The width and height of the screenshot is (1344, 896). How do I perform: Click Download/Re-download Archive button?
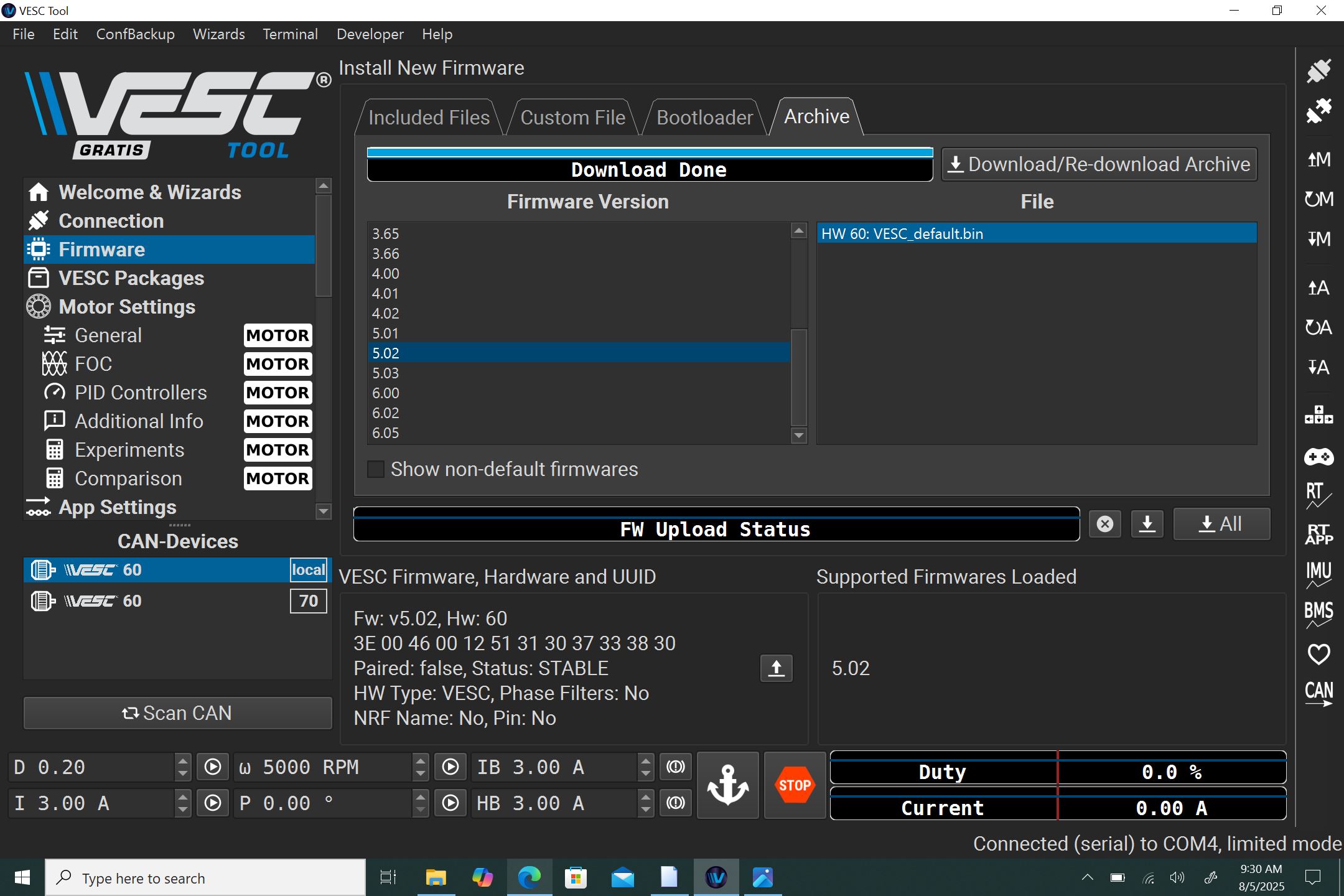(1099, 164)
